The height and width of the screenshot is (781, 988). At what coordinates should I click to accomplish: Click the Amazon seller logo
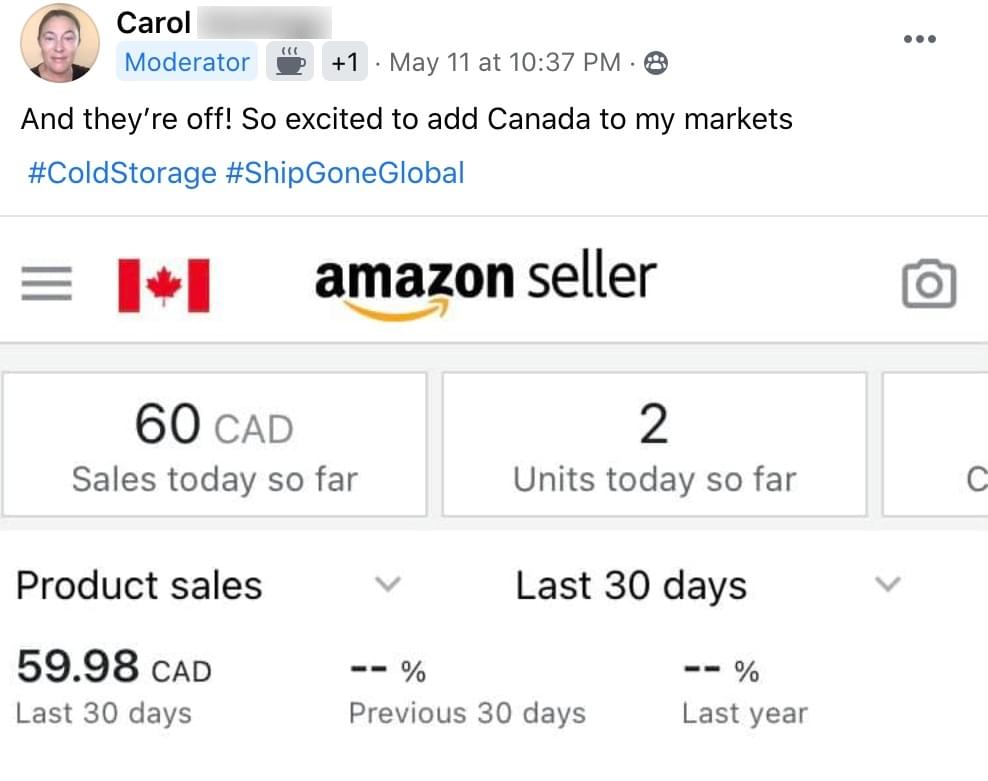click(485, 284)
